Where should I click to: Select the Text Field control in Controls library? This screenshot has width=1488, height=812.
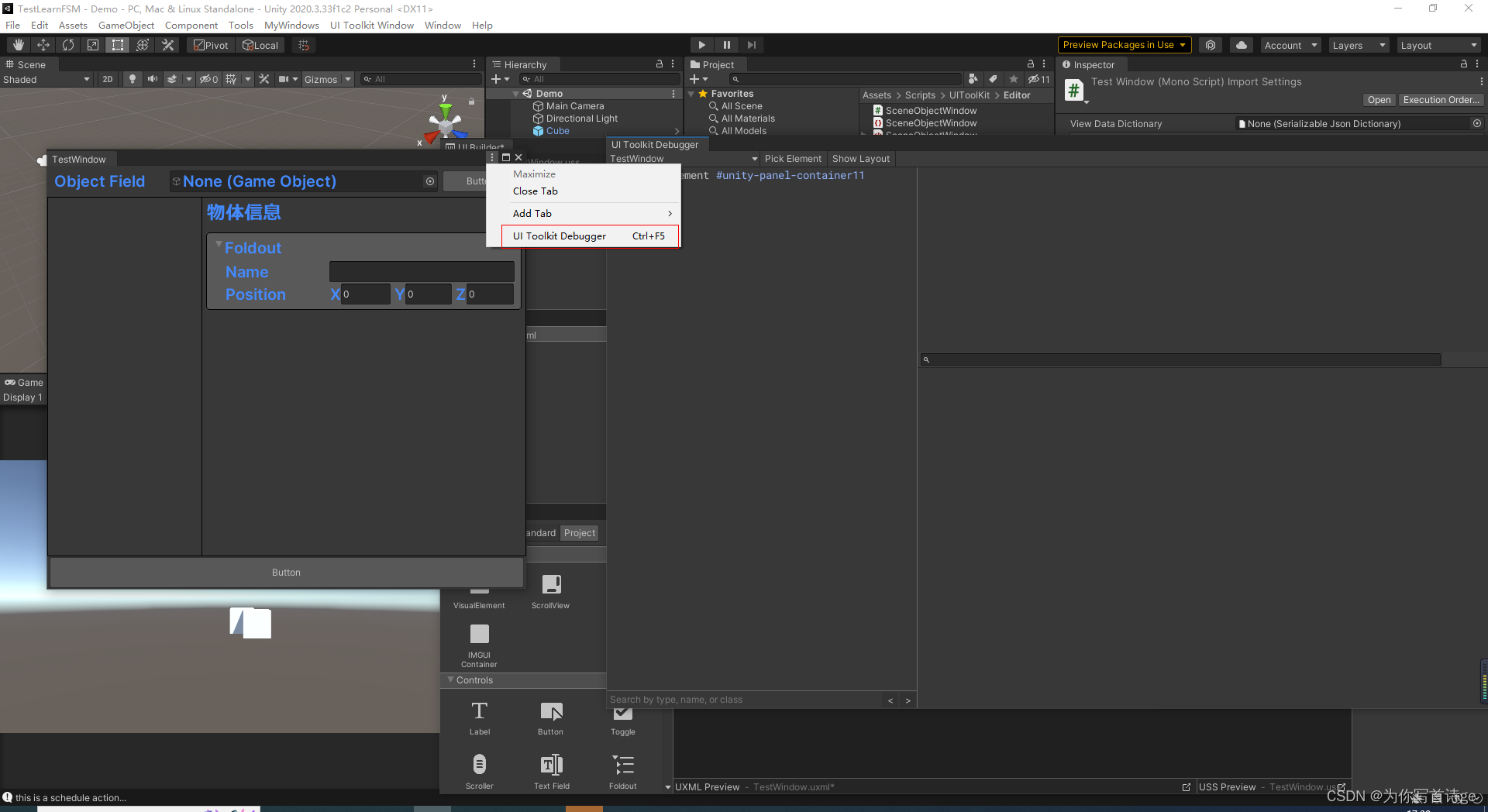click(551, 767)
